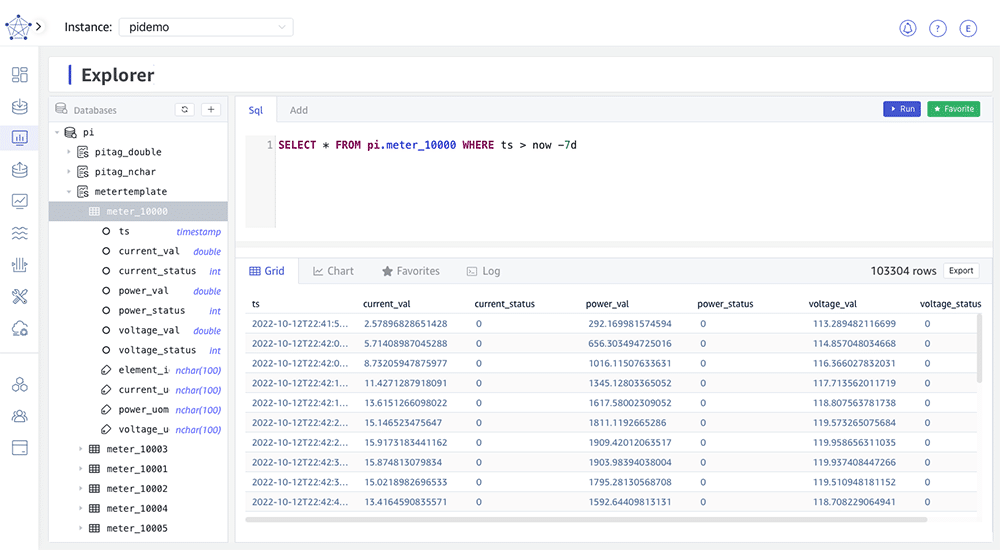This screenshot has width=1000, height=560.
Task: Switch to the Sql tab
Action: (256, 110)
